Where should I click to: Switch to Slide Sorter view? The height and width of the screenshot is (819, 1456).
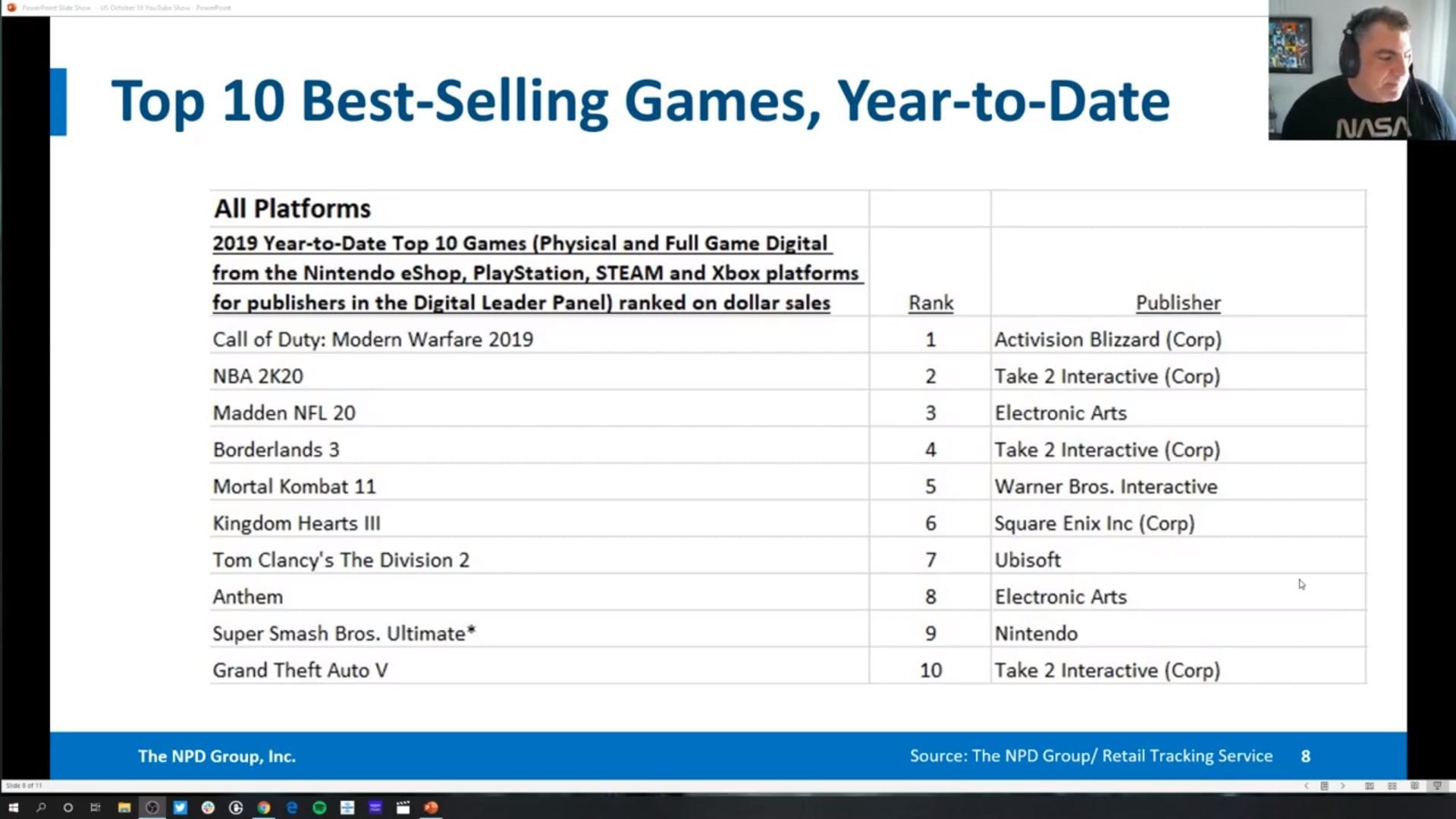tap(1392, 786)
